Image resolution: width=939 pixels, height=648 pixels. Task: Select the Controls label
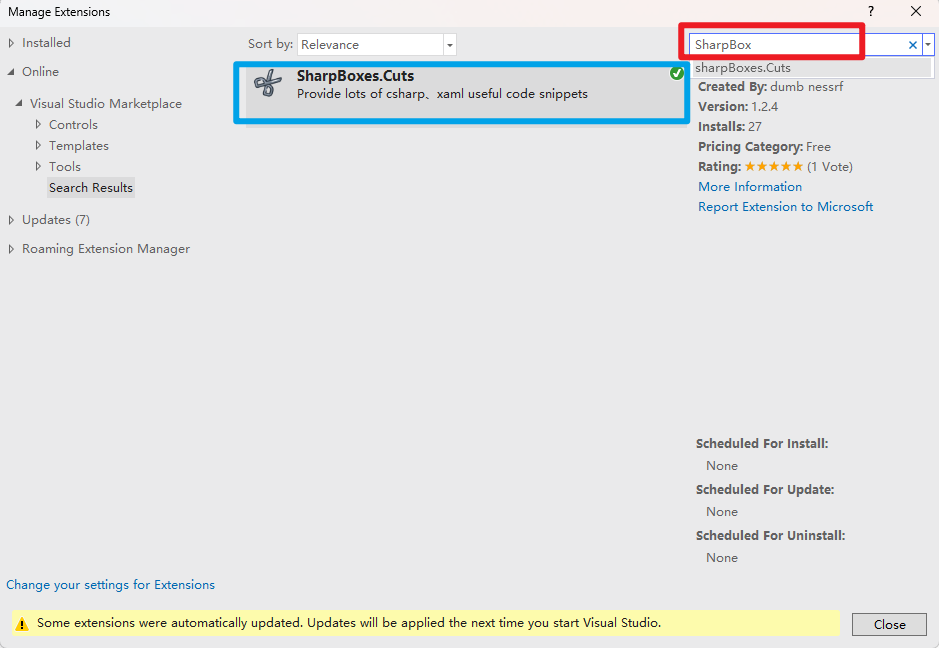73,125
